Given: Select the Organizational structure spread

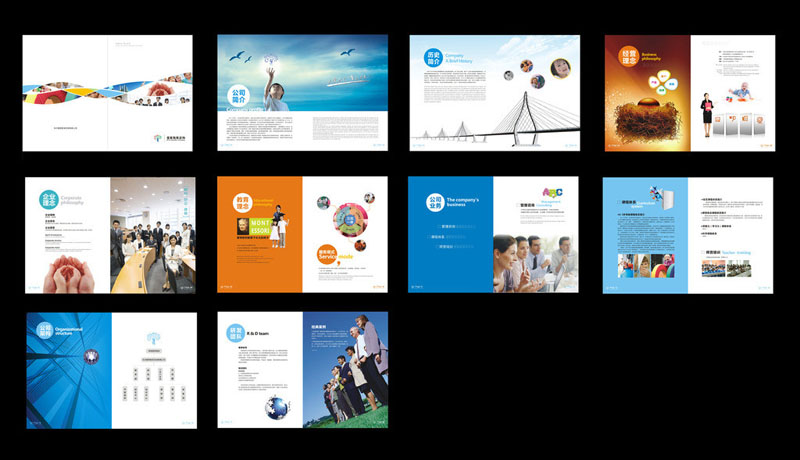Looking at the screenshot, I should point(110,370).
